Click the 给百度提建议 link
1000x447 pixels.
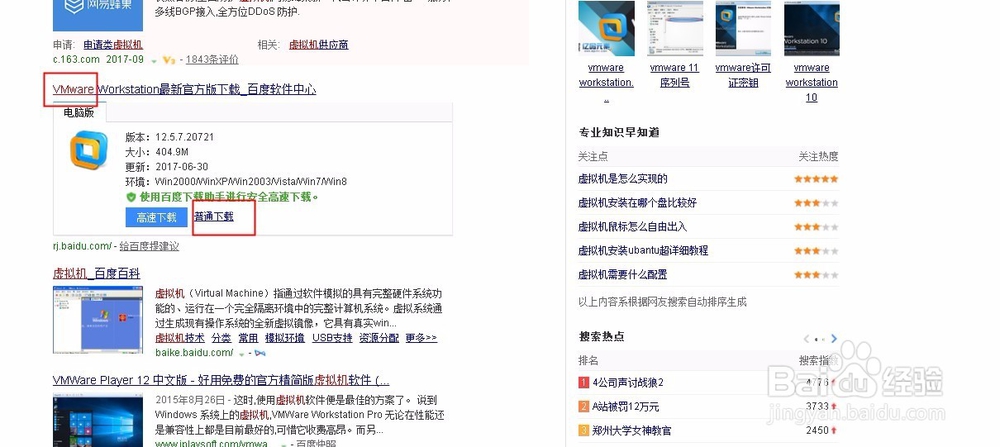pos(149,246)
